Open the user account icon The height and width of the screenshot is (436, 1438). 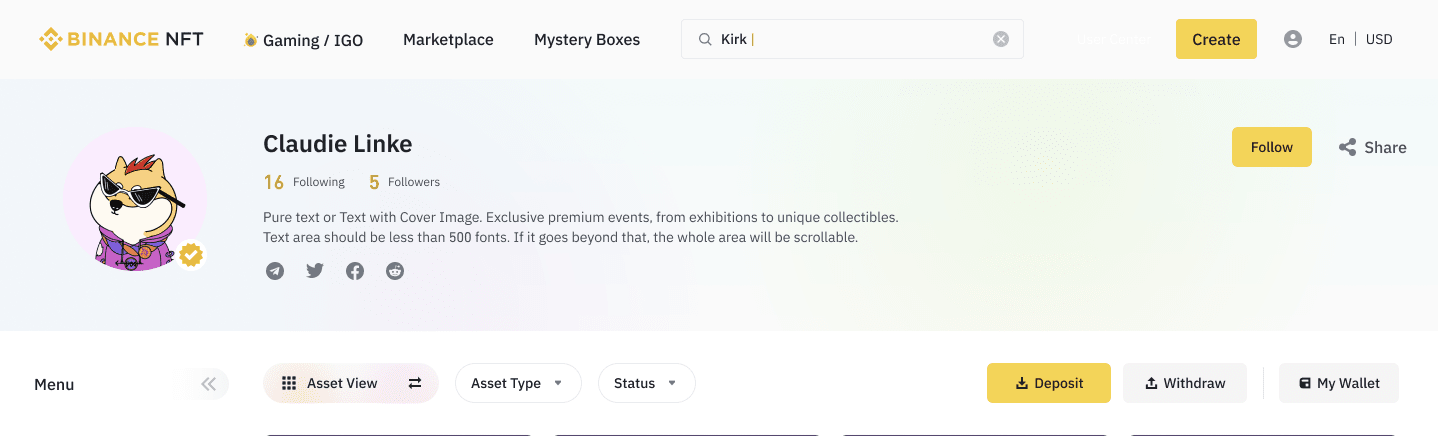click(1293, 39)
